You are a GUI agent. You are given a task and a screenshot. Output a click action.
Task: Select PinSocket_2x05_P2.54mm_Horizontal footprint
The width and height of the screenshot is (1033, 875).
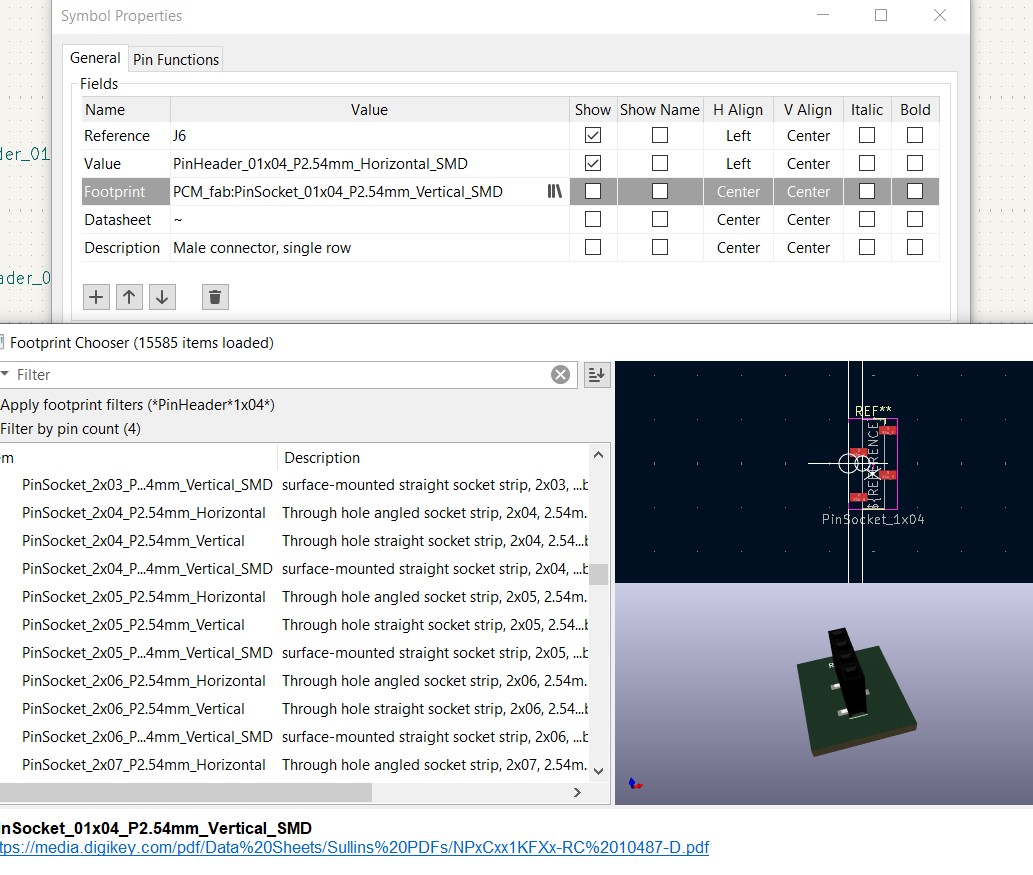click(x=144, y=597)
